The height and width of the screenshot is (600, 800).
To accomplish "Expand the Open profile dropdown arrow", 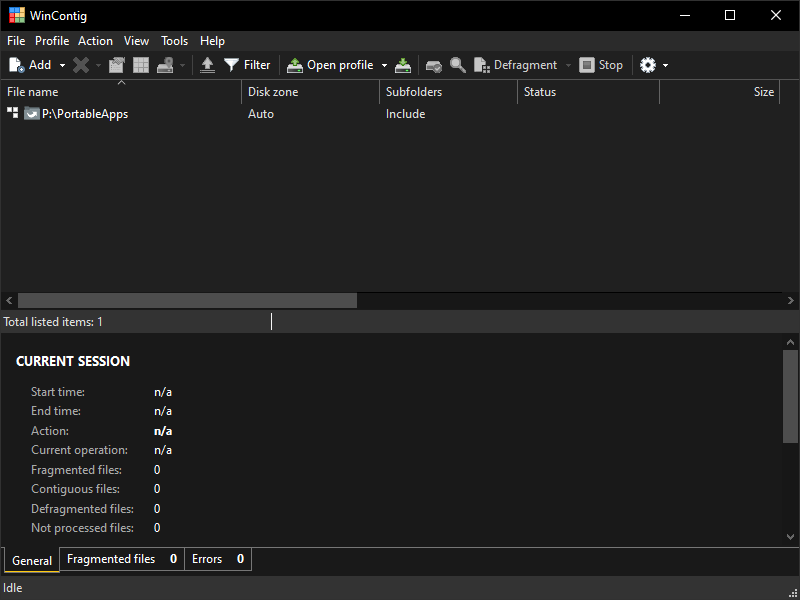I will [x=384, y=65].
